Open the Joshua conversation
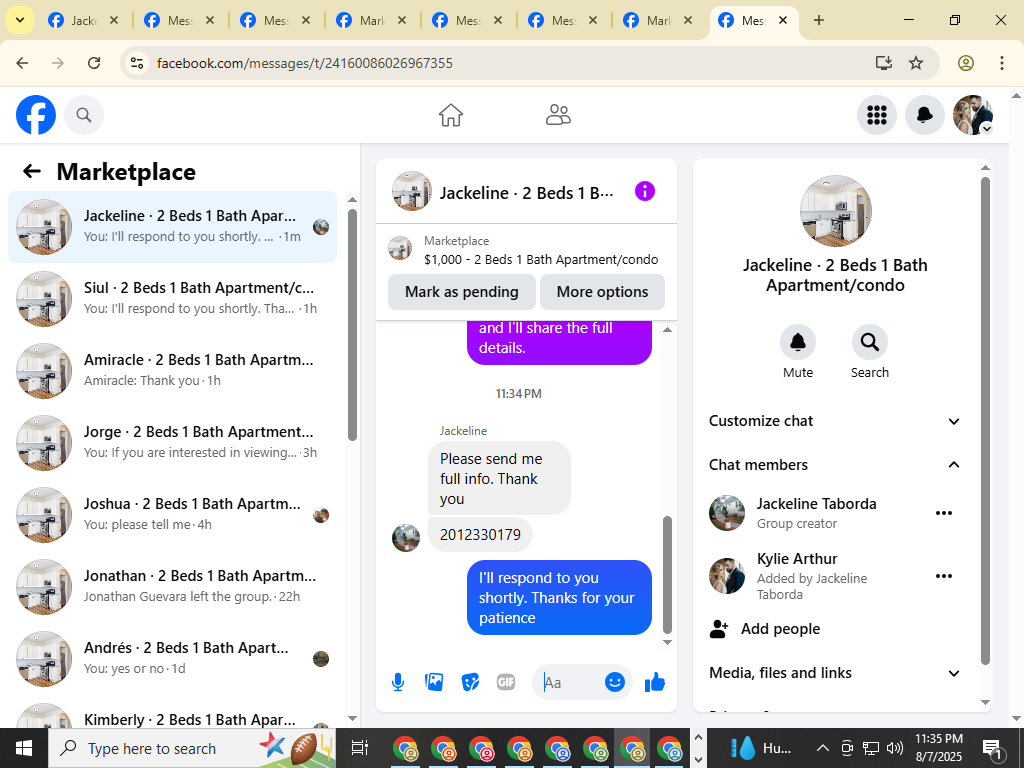The height and width of the screenshot is (768, 1024). (x=172, y=514)
